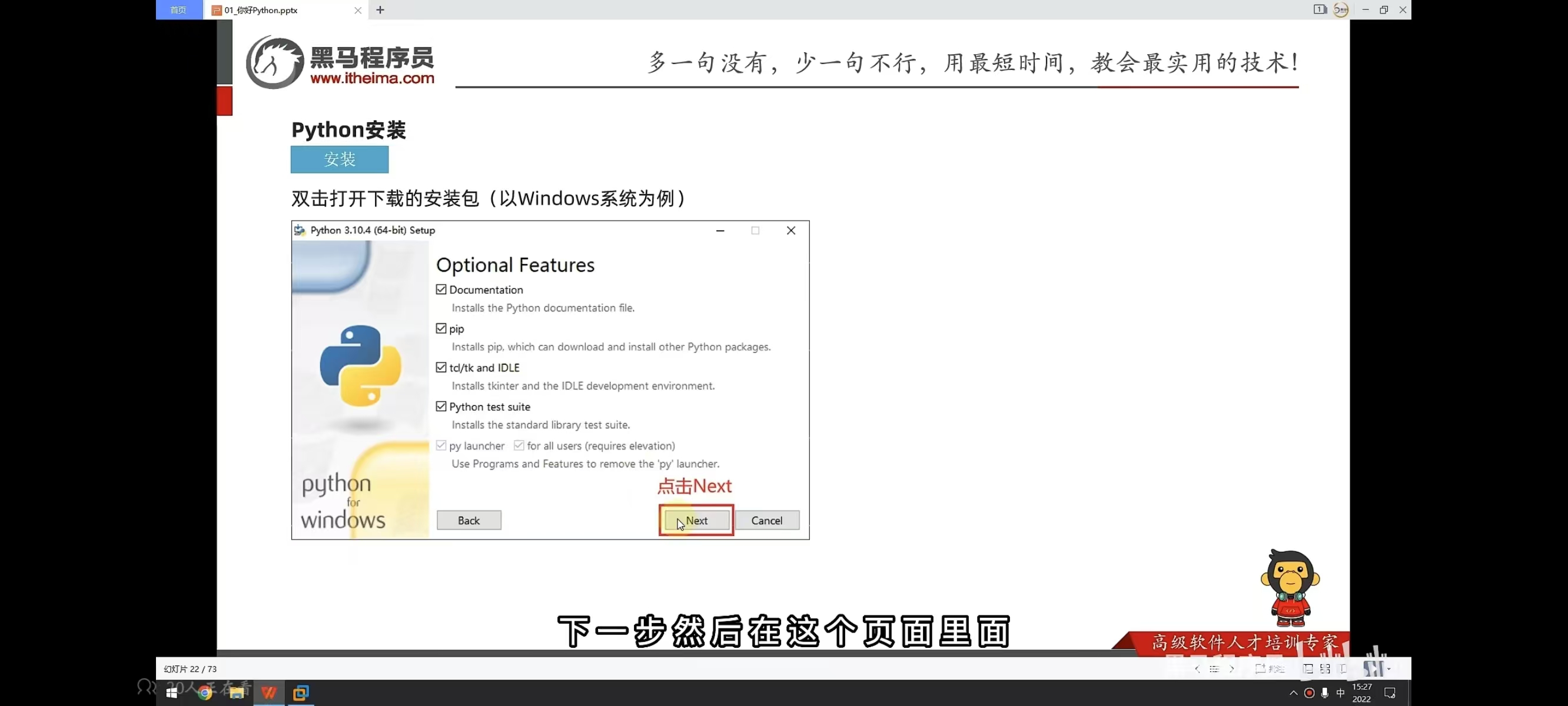The height and width of the screenshot is (706, 1568).
Task: Open Chrome from the taskbar
Action: coord(204,692)
